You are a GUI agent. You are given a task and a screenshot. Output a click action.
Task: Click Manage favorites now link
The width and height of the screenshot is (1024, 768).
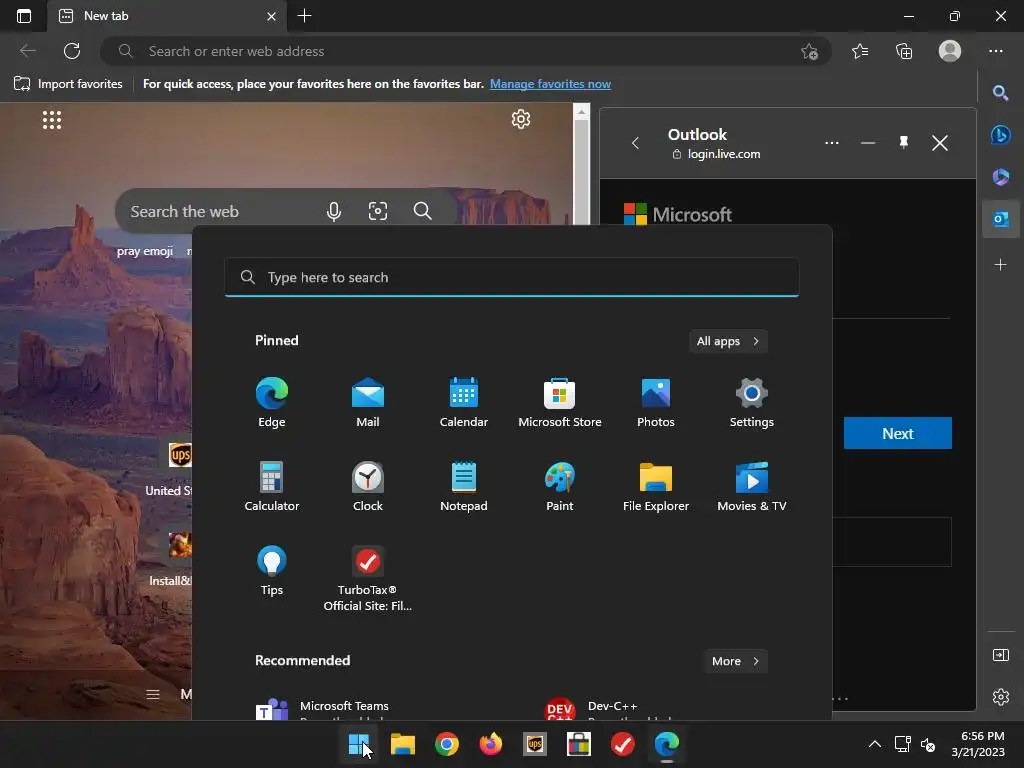pos(551,84)
